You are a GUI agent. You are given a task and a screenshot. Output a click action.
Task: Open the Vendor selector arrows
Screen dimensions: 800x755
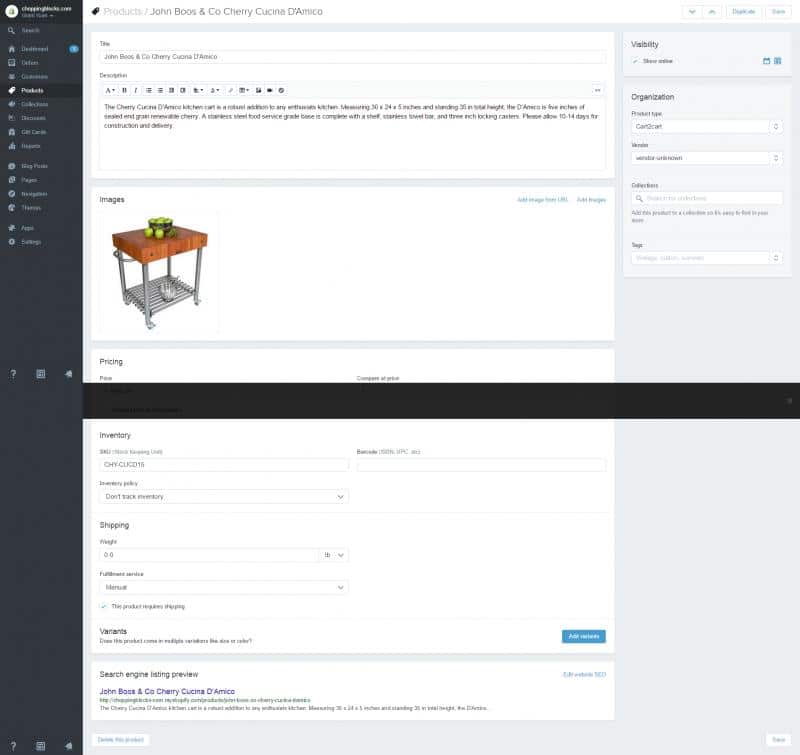[x=776, y=158]
